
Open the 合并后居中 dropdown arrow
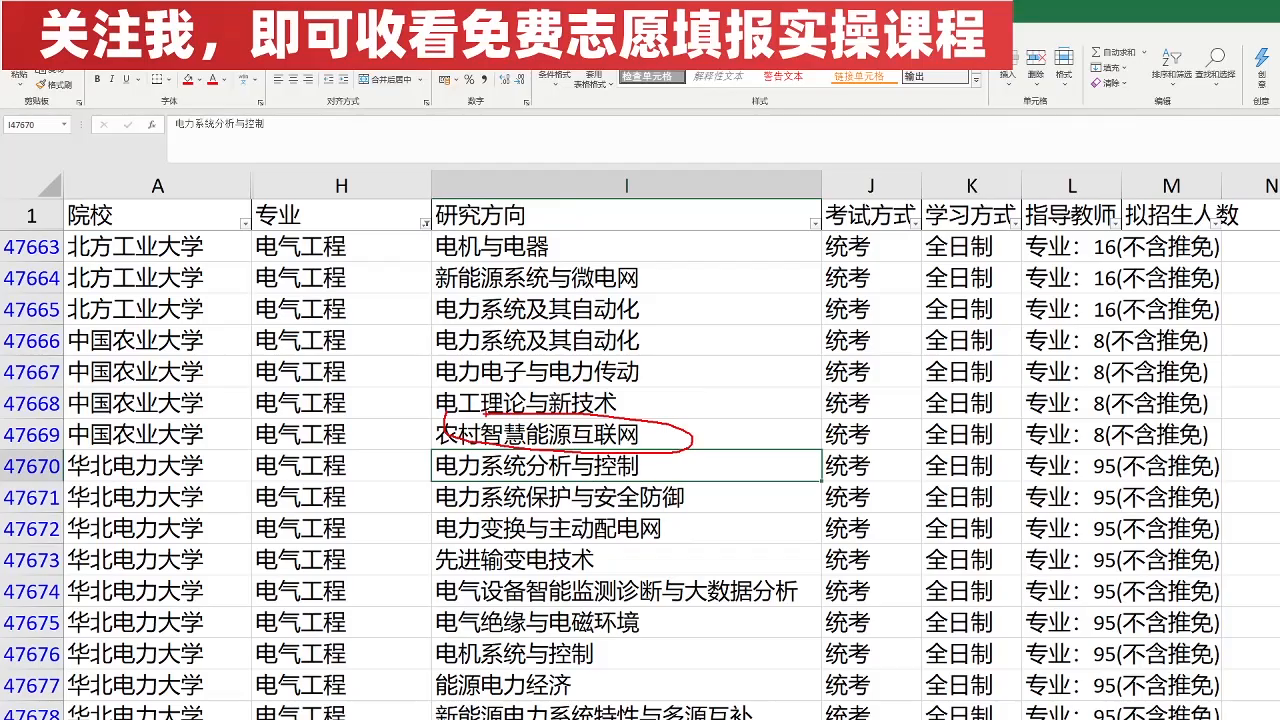(x=420, y=79)
